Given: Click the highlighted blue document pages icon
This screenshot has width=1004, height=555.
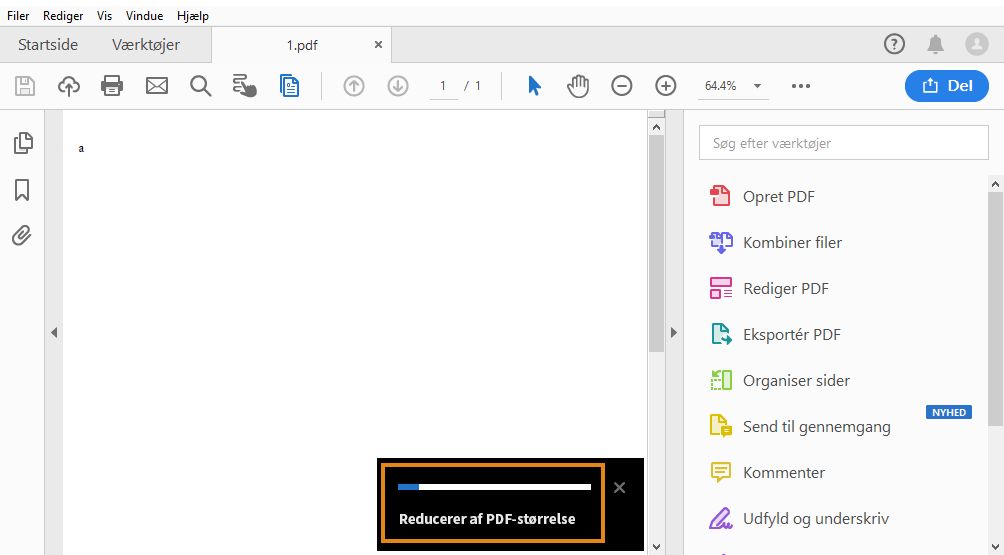Looking at the screenshot, I should point(289,86).
